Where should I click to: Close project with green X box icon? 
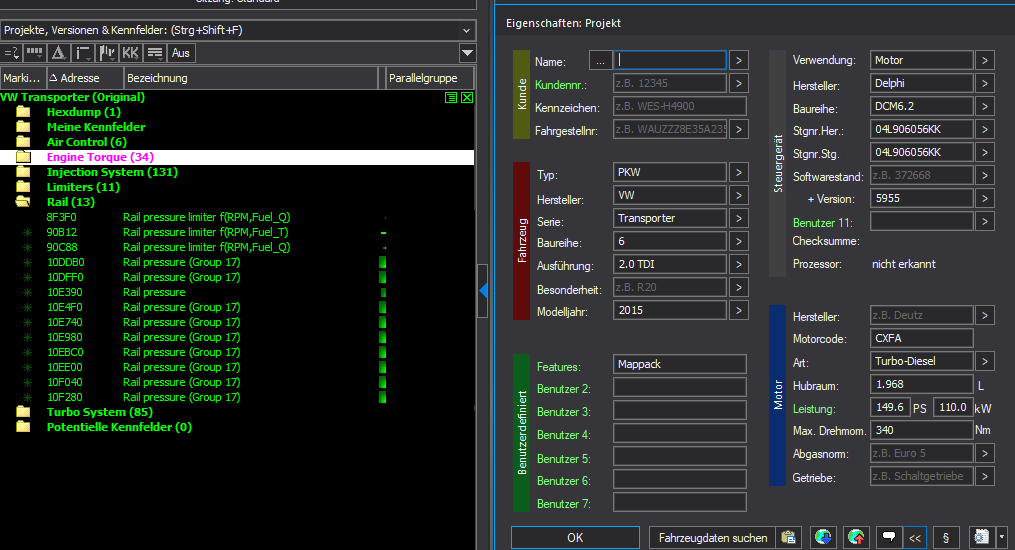[x=467, y=98]
